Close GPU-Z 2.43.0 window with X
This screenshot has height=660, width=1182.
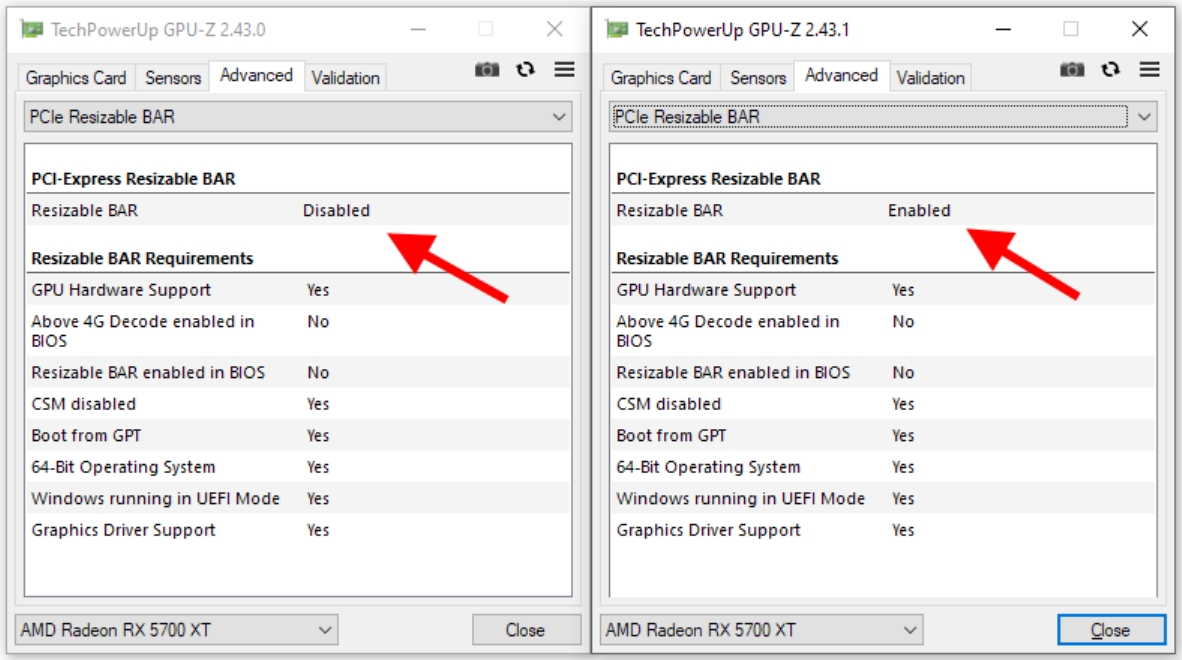coord(555,29)
